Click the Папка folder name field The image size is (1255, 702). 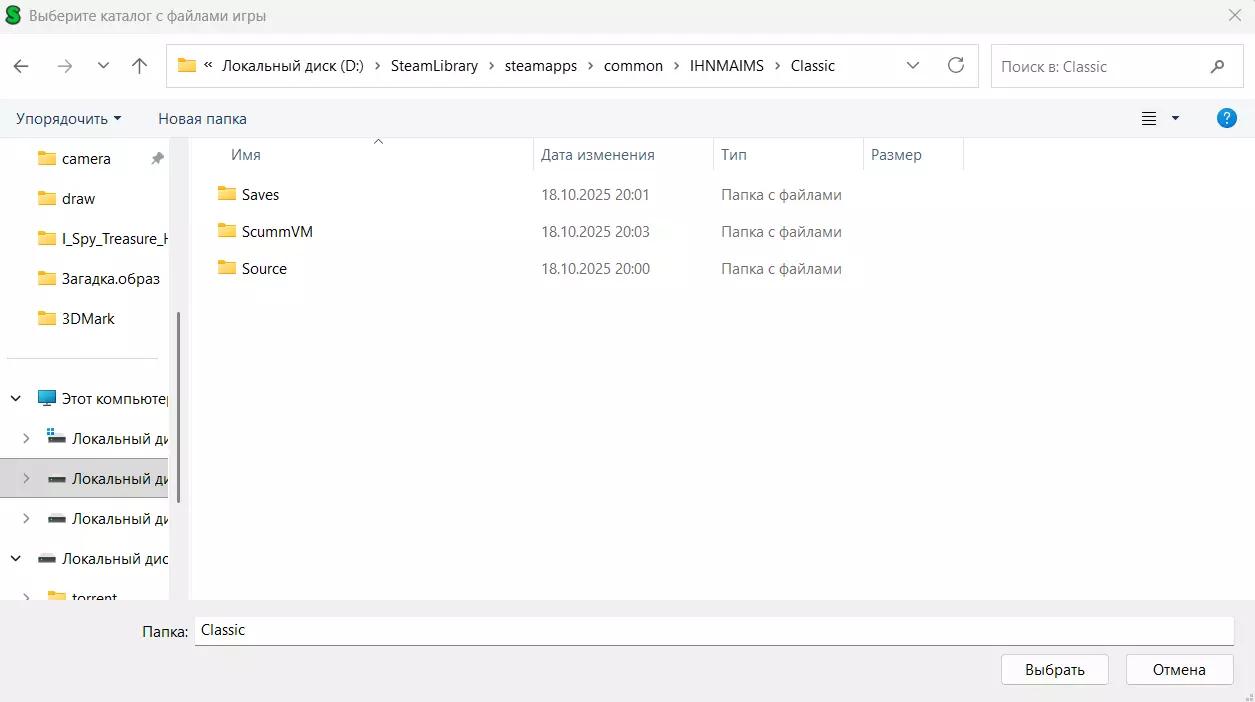(714, 631)
